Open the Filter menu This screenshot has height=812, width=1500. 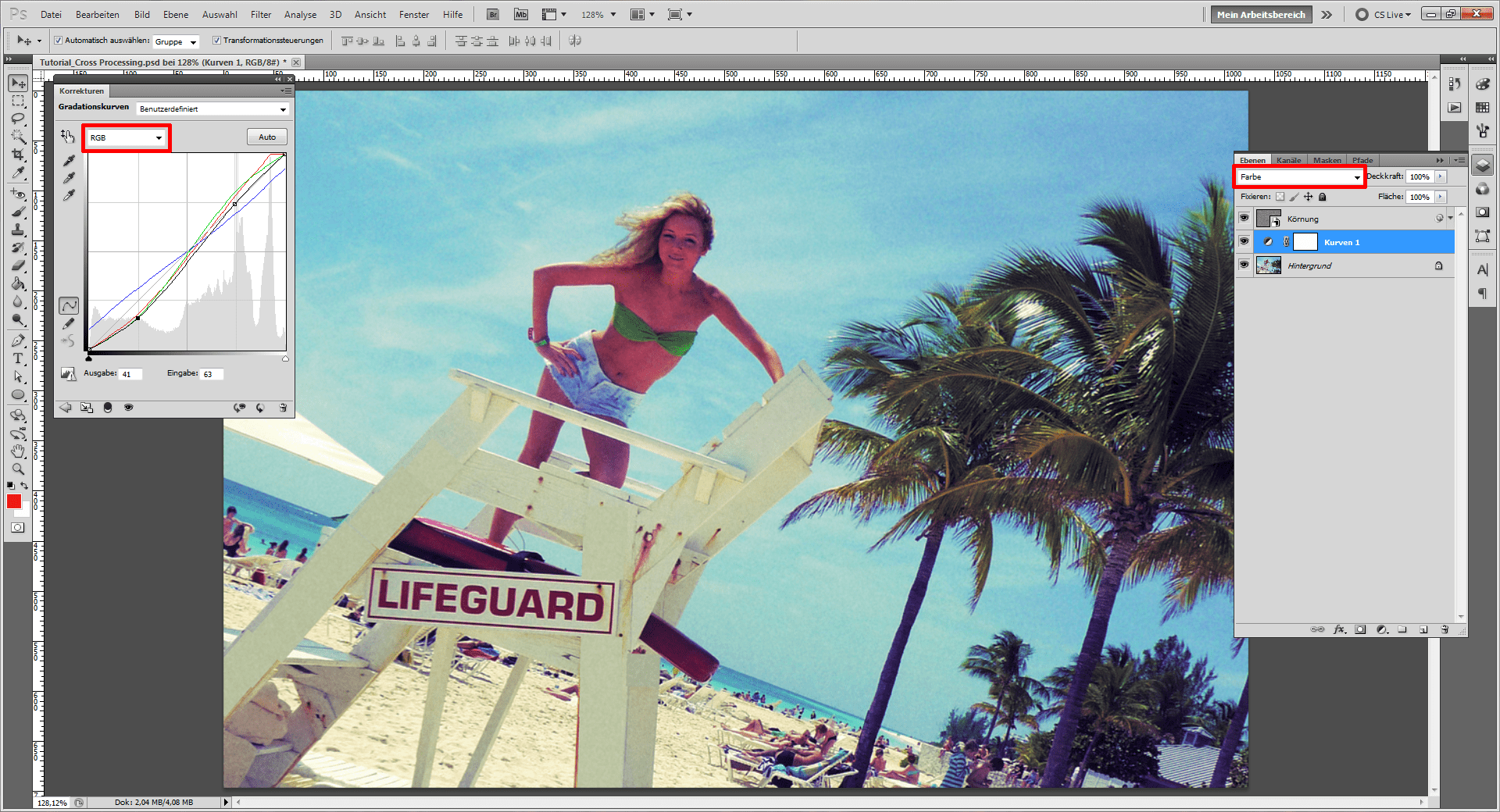coord(260,14)
